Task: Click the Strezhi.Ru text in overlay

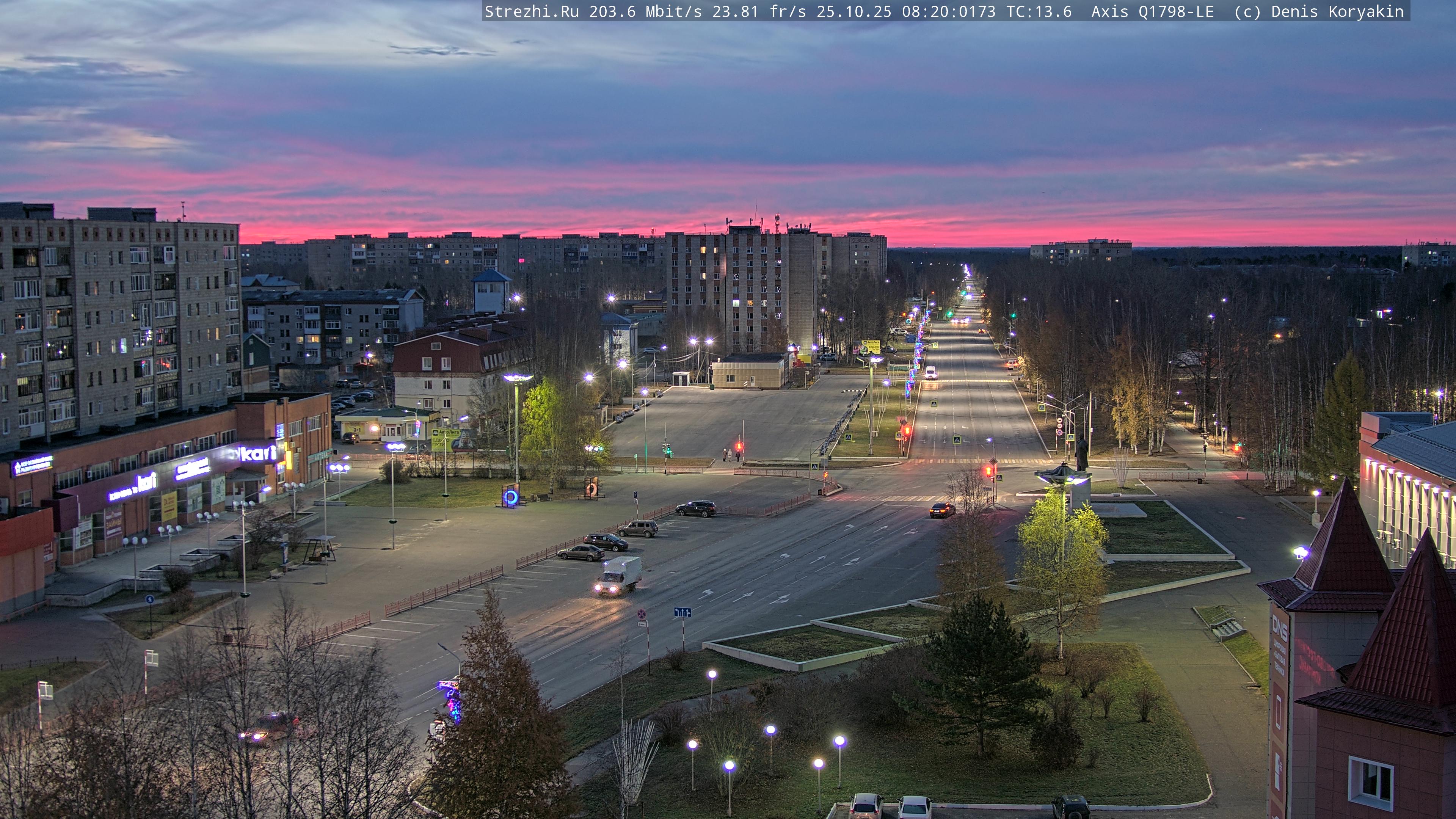Action: 531,12
